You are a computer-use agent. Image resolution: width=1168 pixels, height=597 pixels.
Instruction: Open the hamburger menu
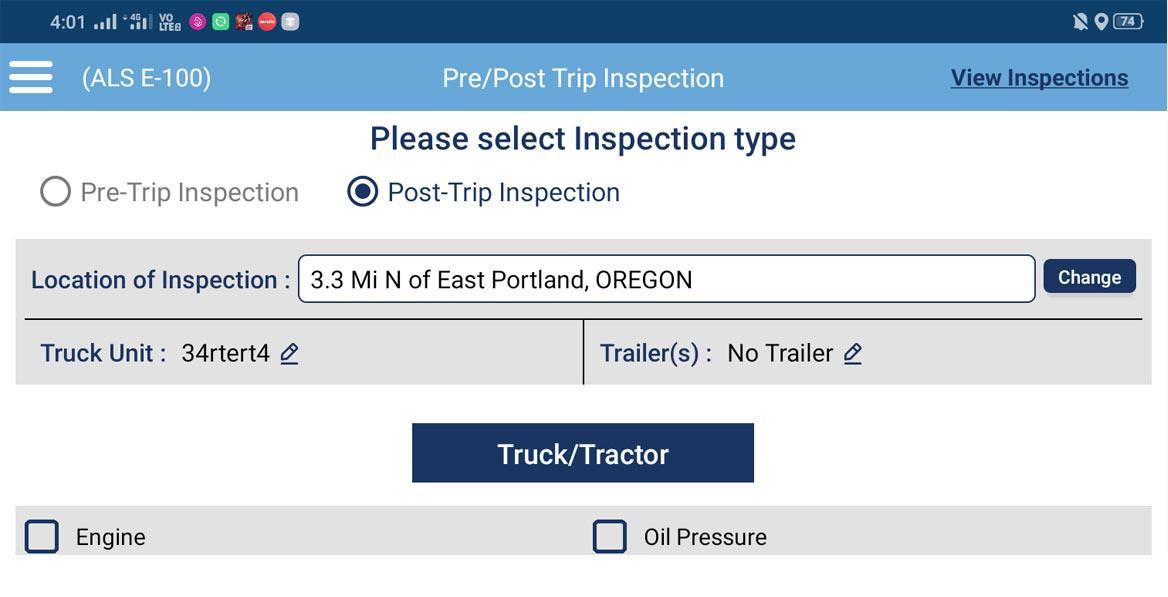(30, 77)
